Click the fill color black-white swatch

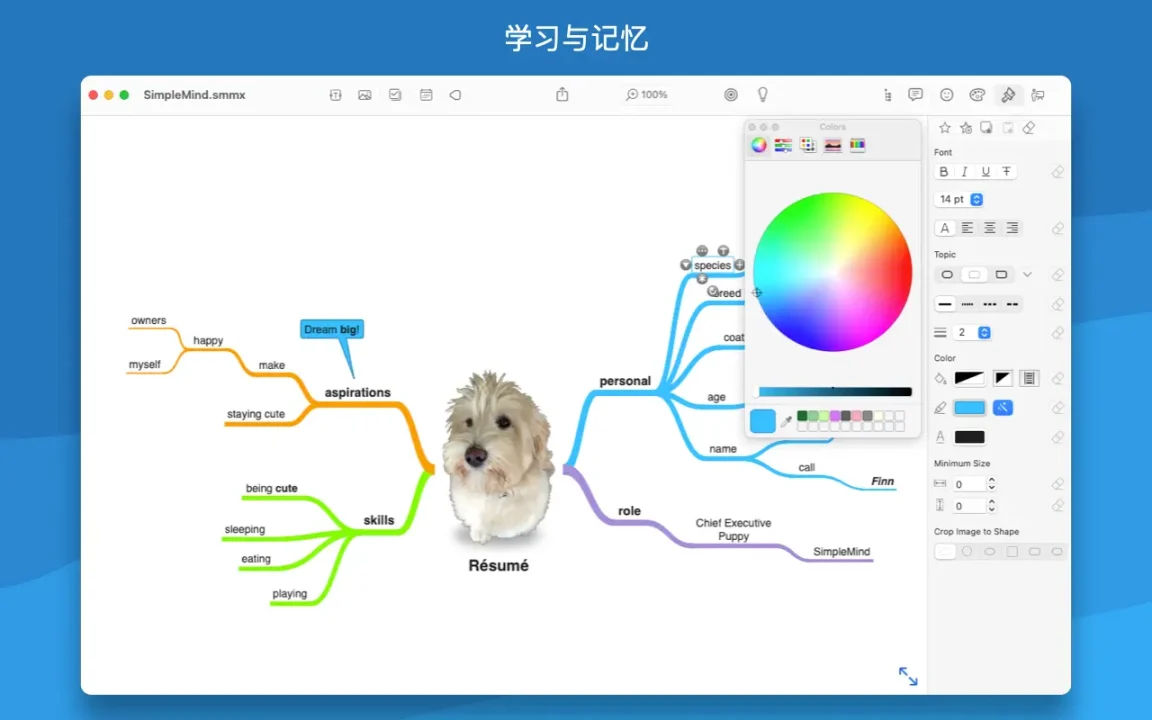(969, 378)
